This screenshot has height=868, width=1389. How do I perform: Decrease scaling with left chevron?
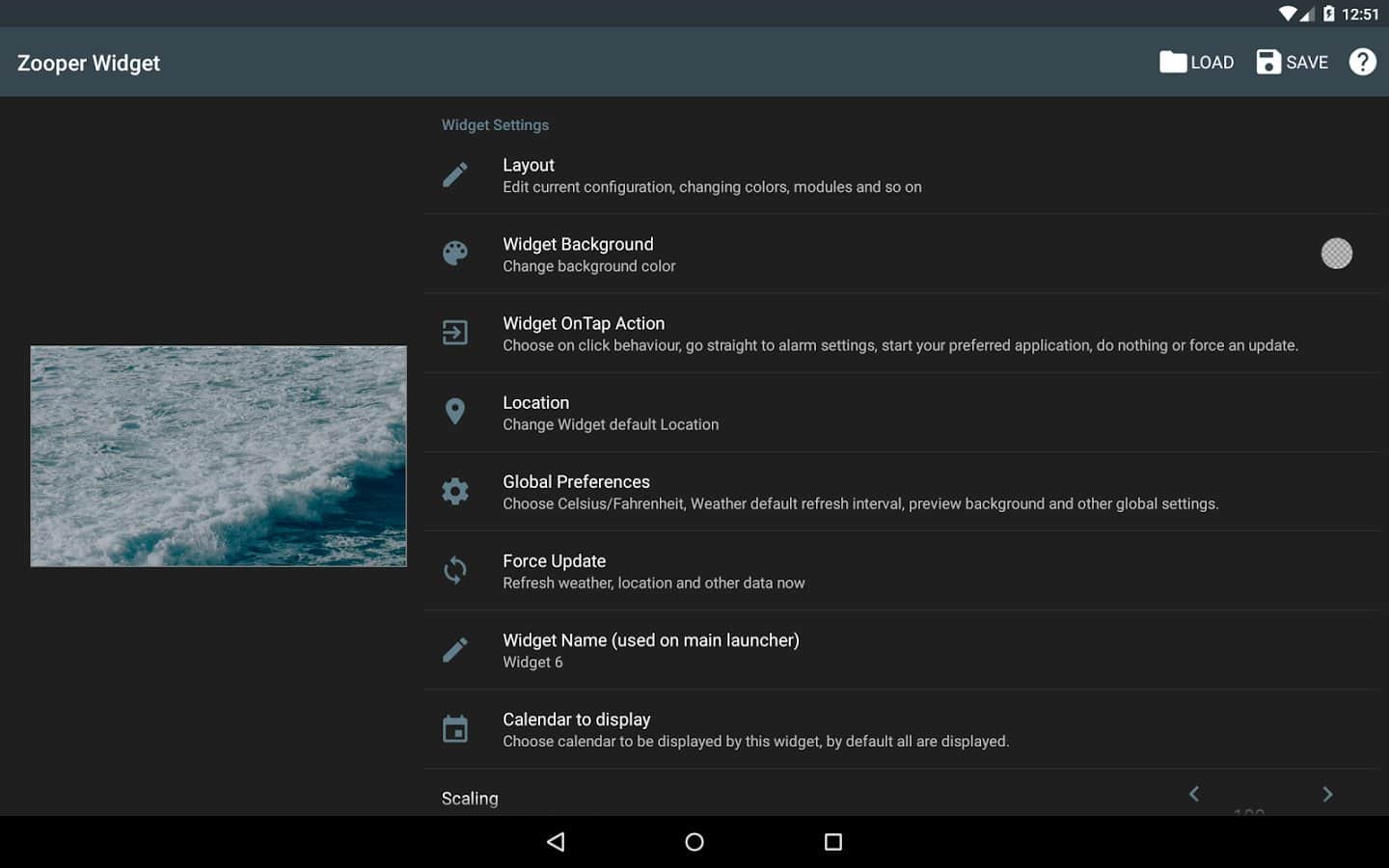1194,794
